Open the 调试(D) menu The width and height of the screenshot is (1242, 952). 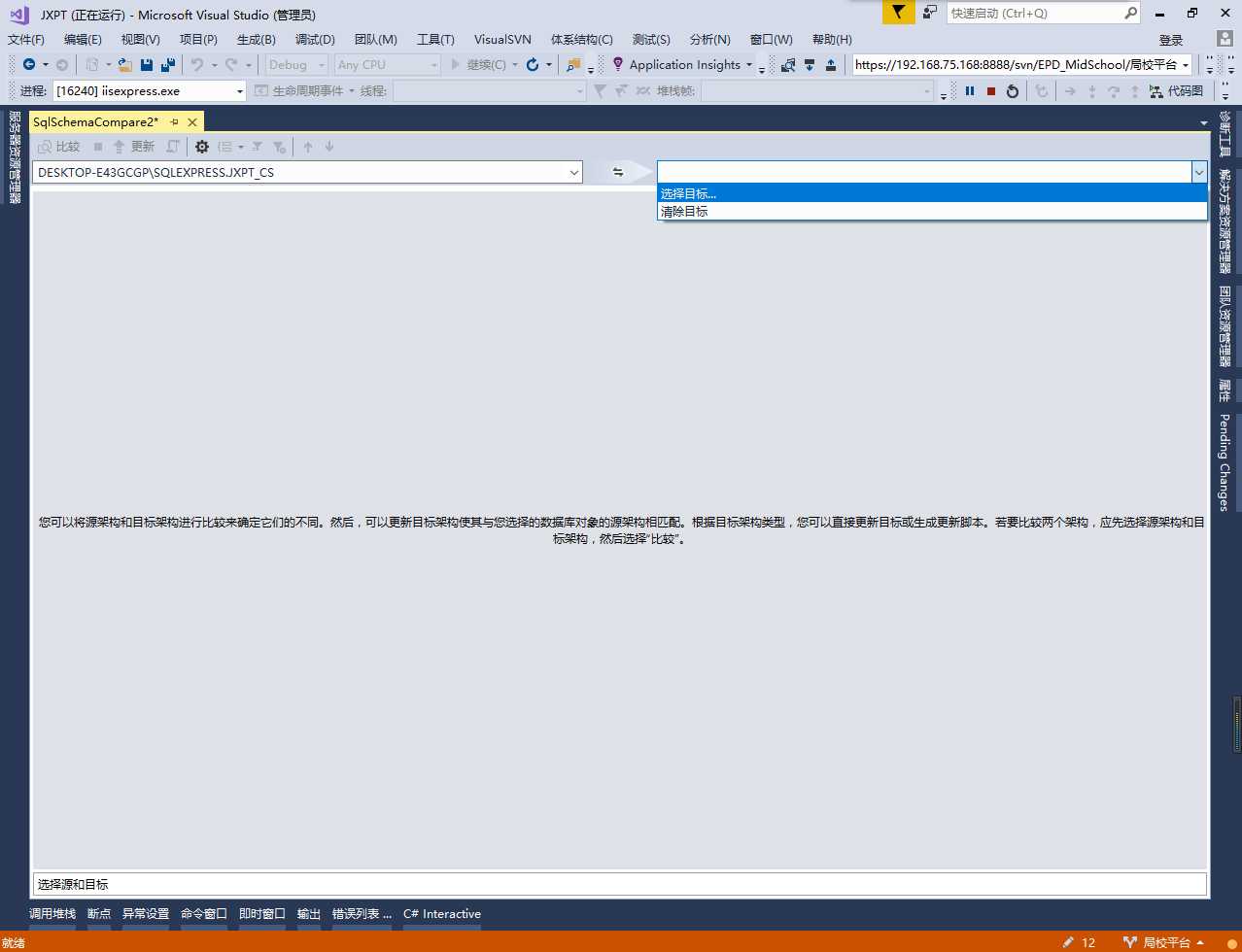[315, 40]
